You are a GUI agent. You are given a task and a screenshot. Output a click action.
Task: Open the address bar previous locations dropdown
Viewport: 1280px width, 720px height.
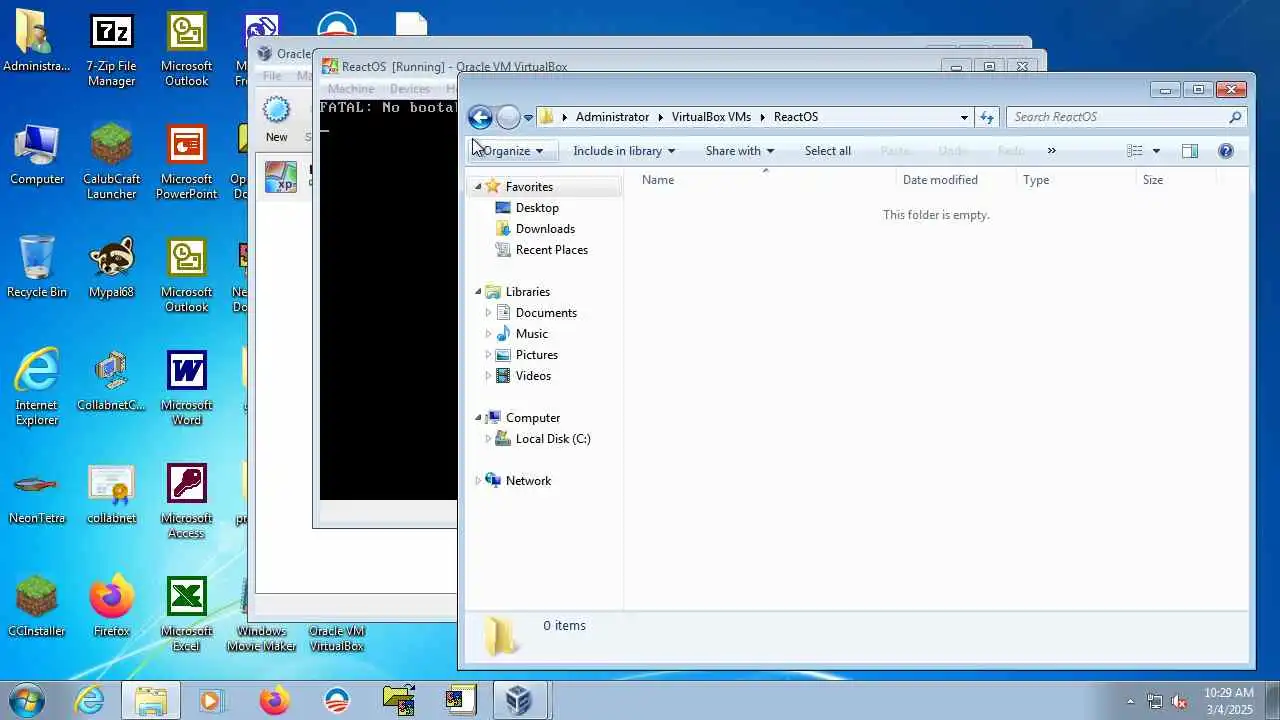point(964,117)
